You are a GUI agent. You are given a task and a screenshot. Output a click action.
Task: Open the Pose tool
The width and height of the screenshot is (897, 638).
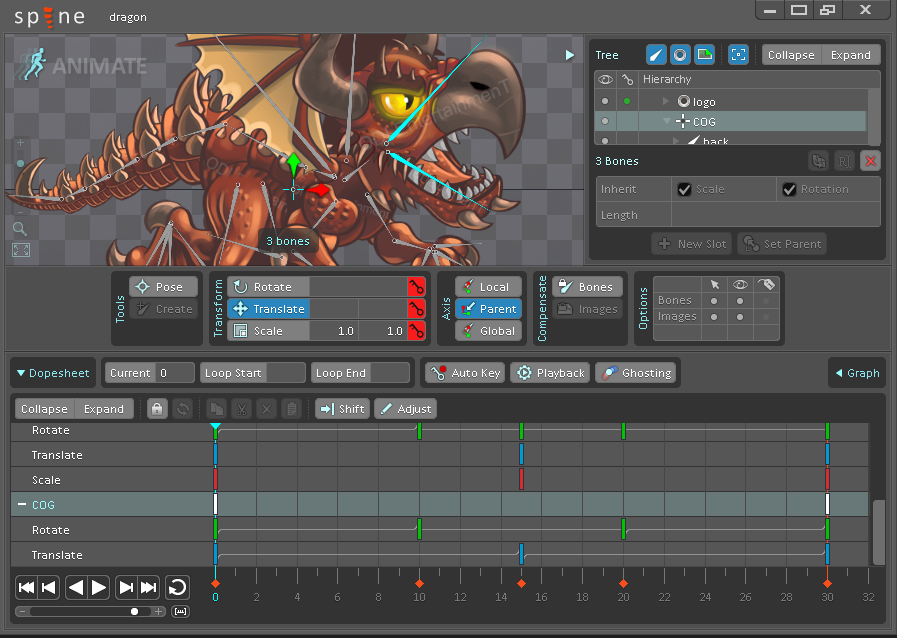click(165, 287)
